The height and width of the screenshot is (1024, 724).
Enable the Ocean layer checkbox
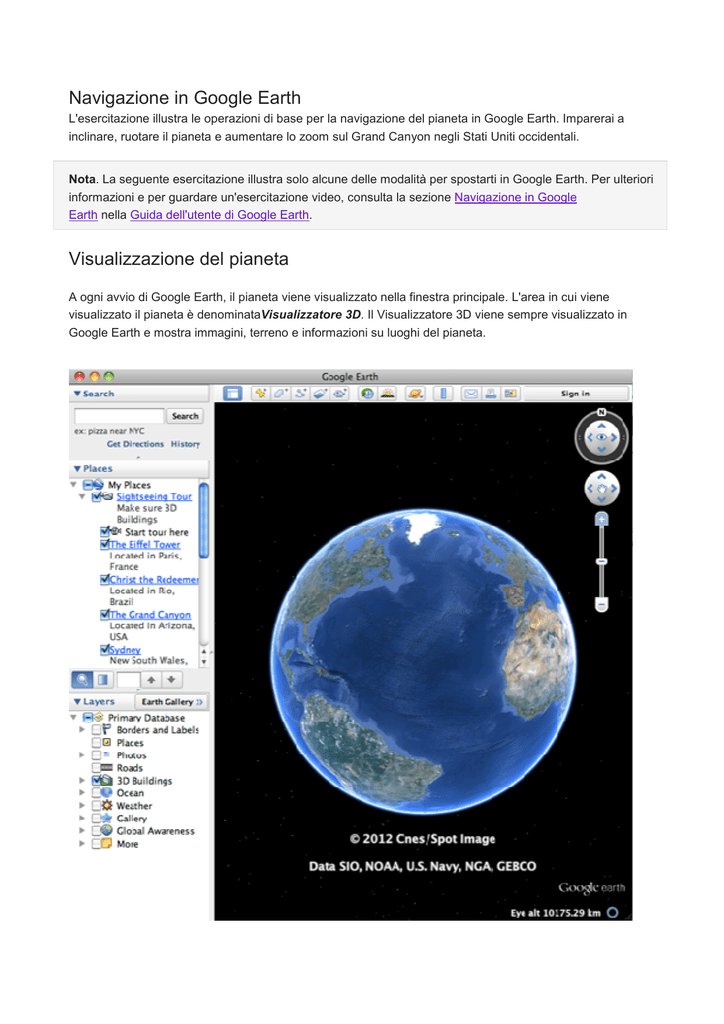[x=97, y=793]
